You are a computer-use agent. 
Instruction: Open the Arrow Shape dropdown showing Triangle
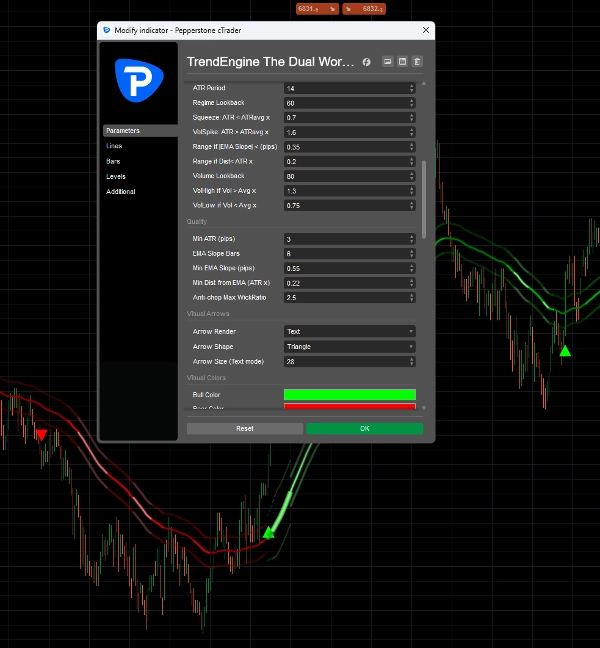coord(350,347)
